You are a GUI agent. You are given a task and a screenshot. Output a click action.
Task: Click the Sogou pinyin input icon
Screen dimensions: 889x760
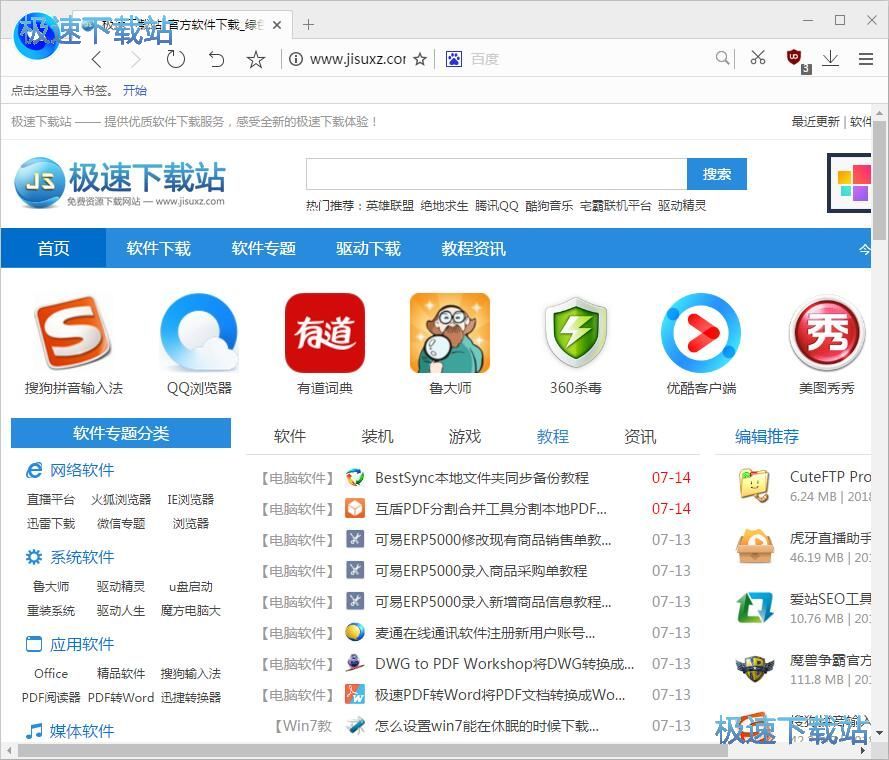[x=73, y=333]
